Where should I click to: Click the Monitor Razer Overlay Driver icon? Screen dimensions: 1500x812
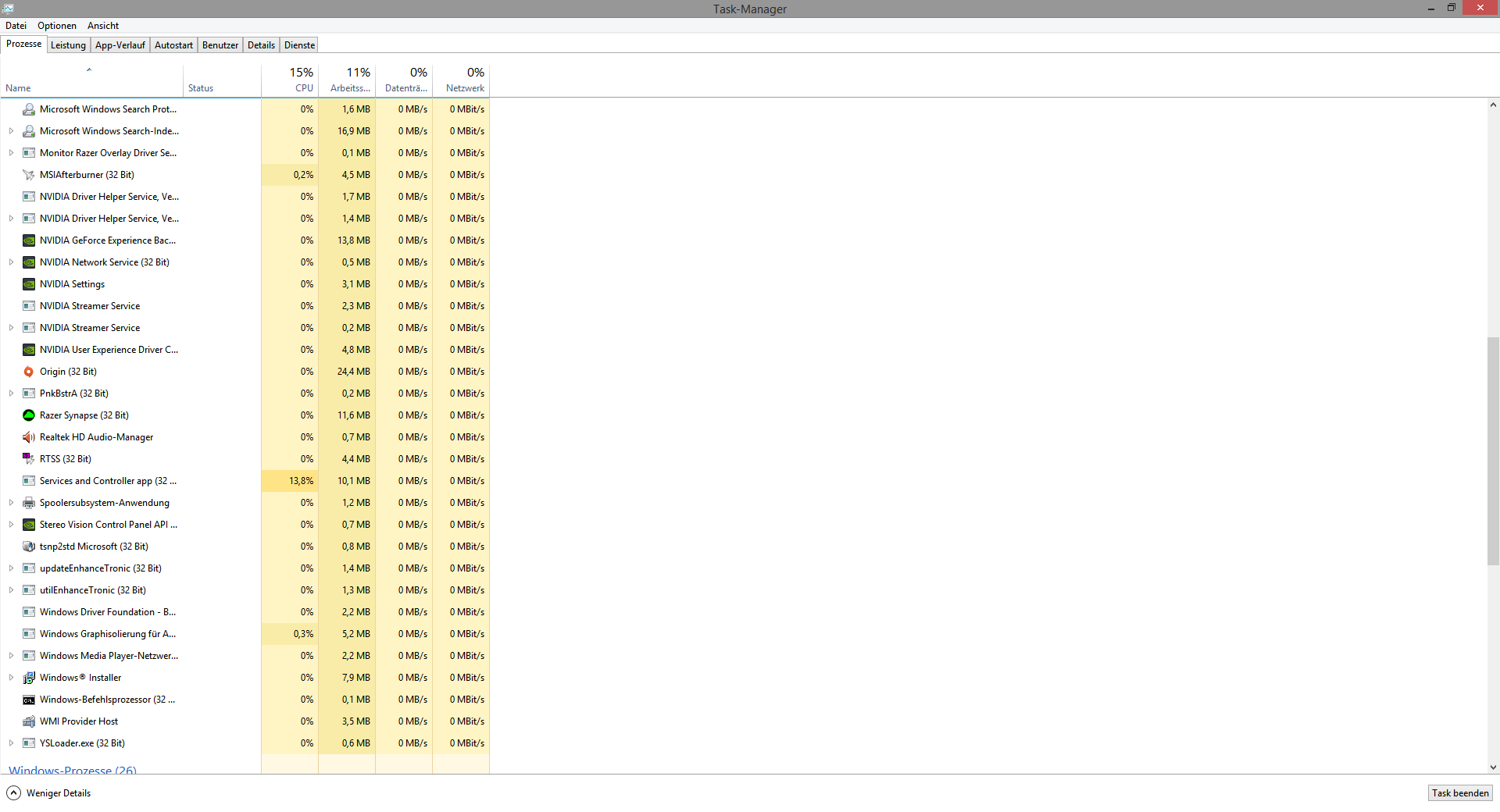[x=29, y=153]
